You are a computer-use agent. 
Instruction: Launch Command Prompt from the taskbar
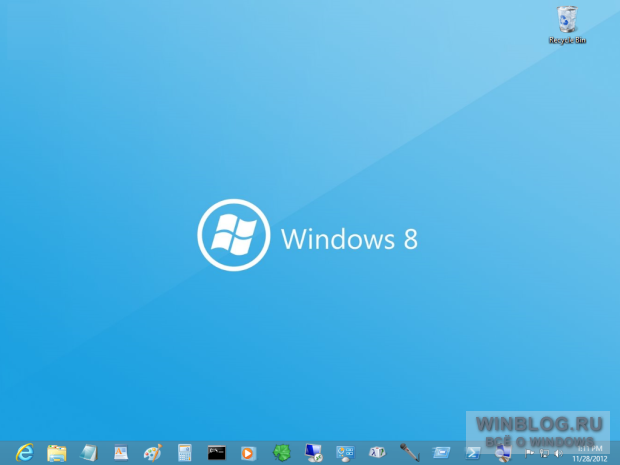point(217,453)
